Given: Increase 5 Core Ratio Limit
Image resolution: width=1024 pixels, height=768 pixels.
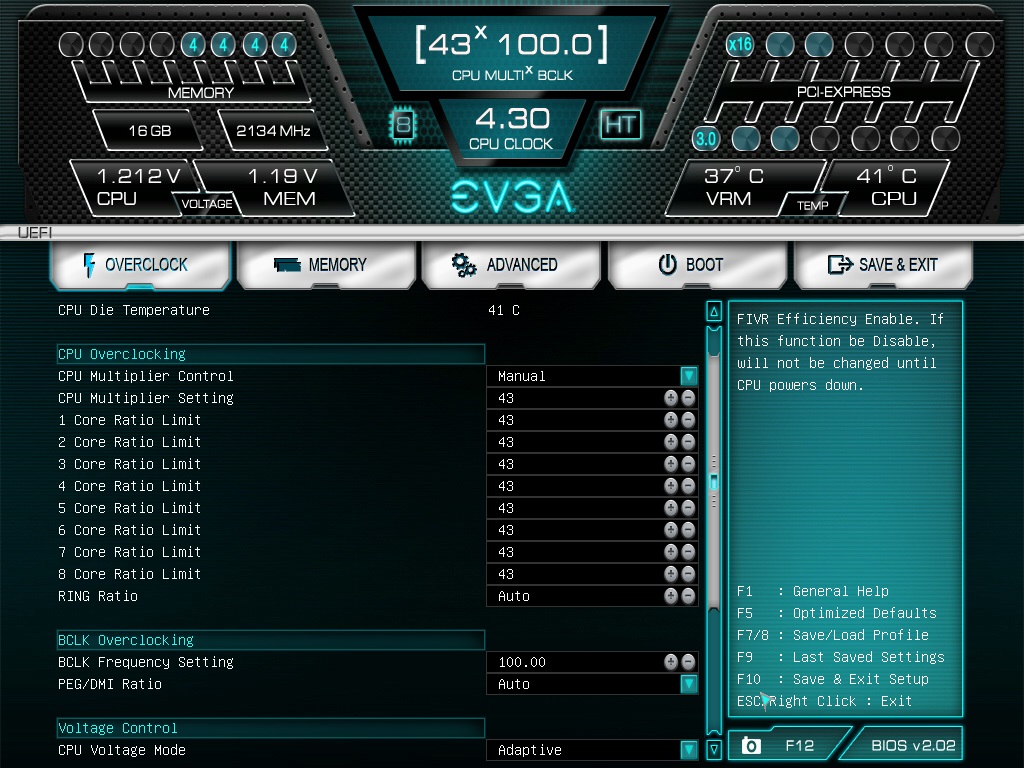Looking at the screenshot, I should click(x=671, y=508).
